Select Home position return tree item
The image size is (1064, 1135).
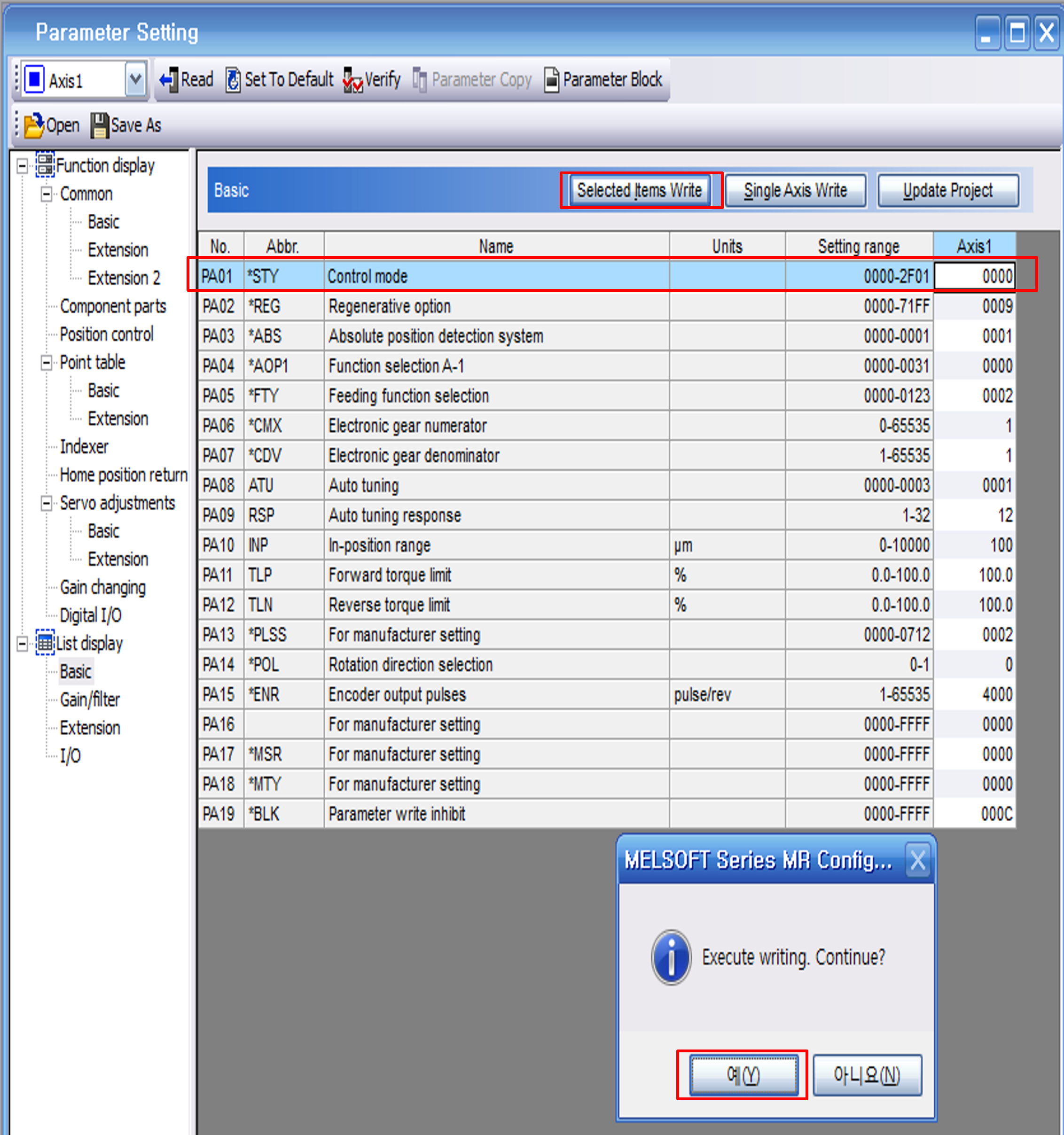(x=123, y=475)
